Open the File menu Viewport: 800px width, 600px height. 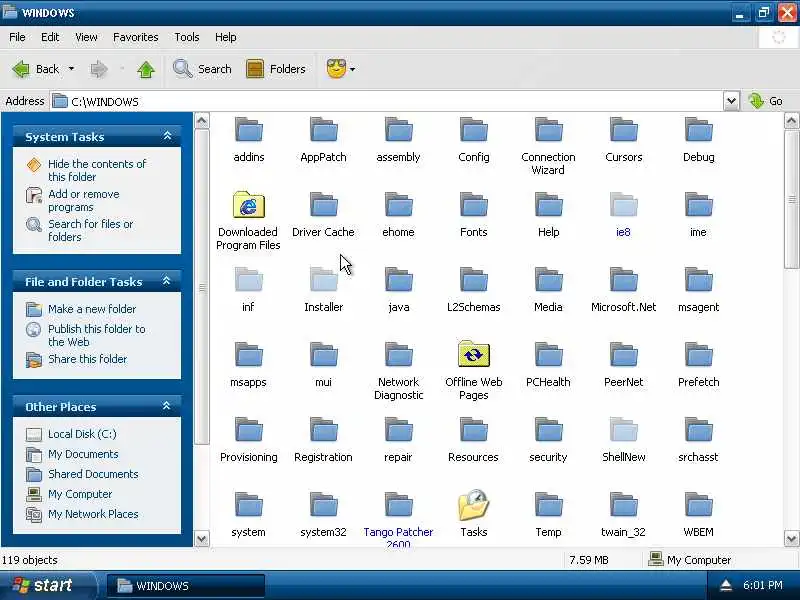pos(17,37)
